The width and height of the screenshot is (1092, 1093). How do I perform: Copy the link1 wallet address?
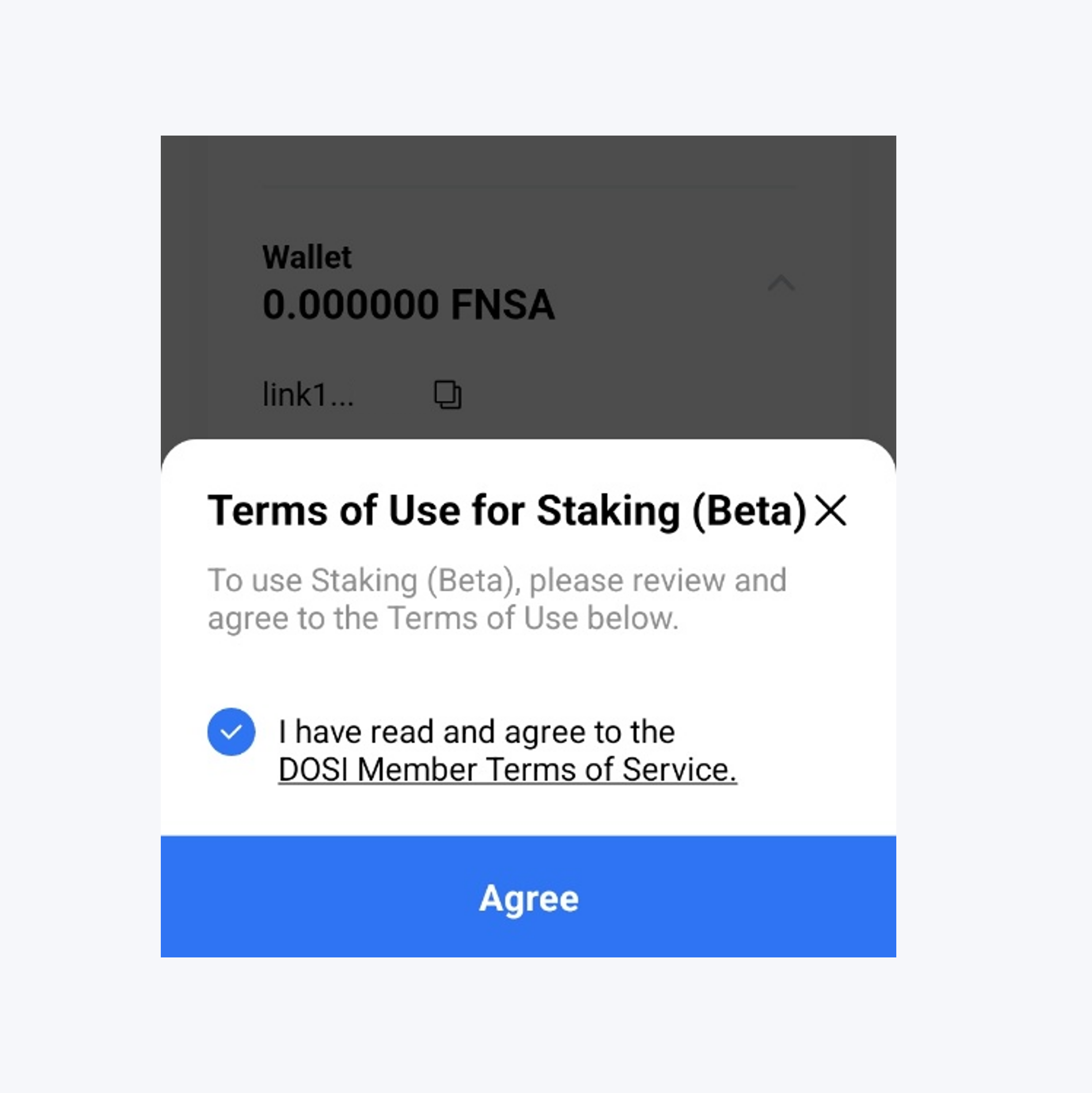coord(447,394)
